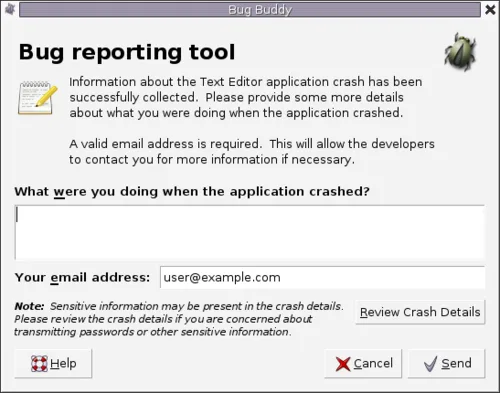Select the "Your email address:" label
This screenshot has height=393, width=500.
point(82,277)
